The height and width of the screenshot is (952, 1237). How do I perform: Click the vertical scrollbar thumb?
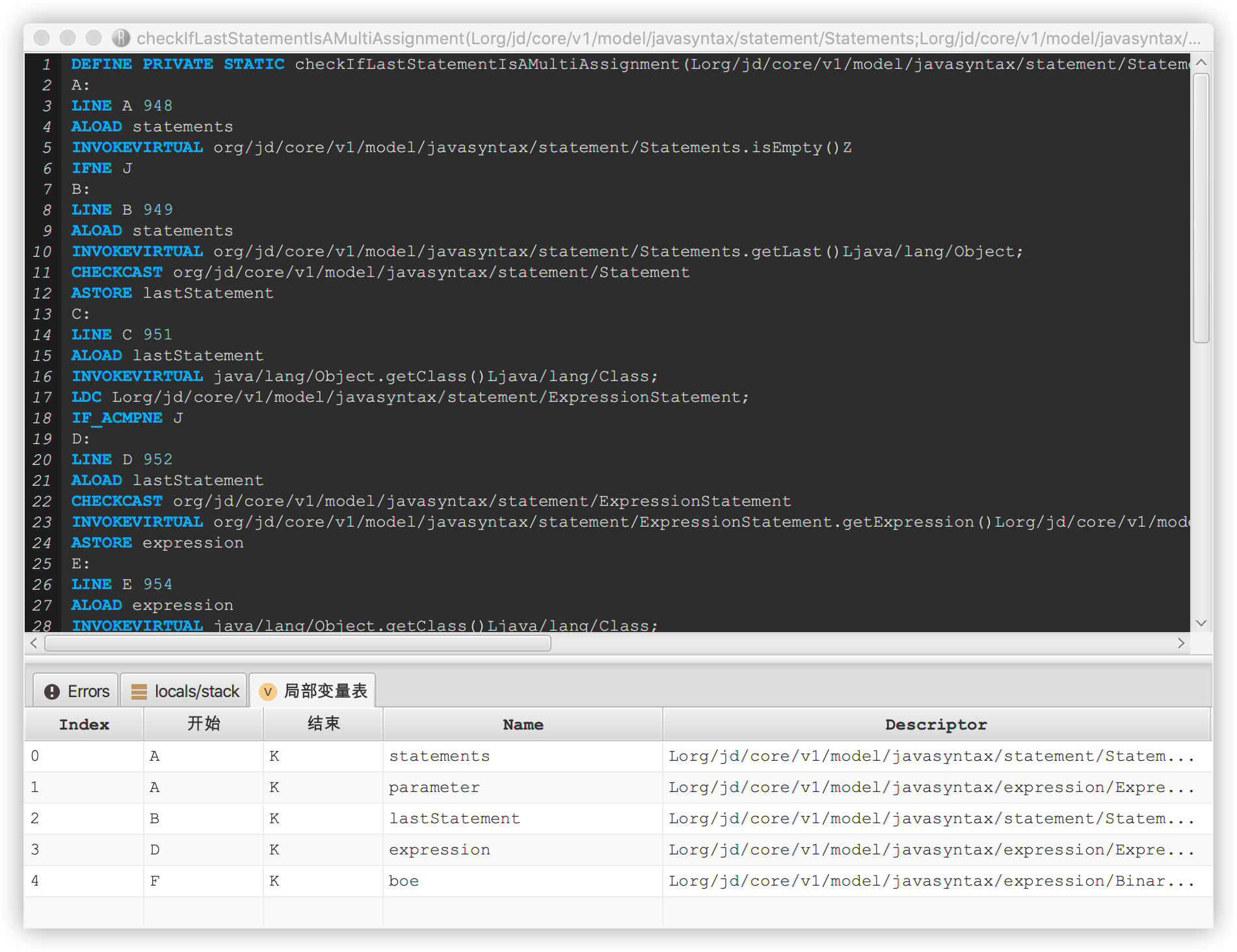[1201, 208]
